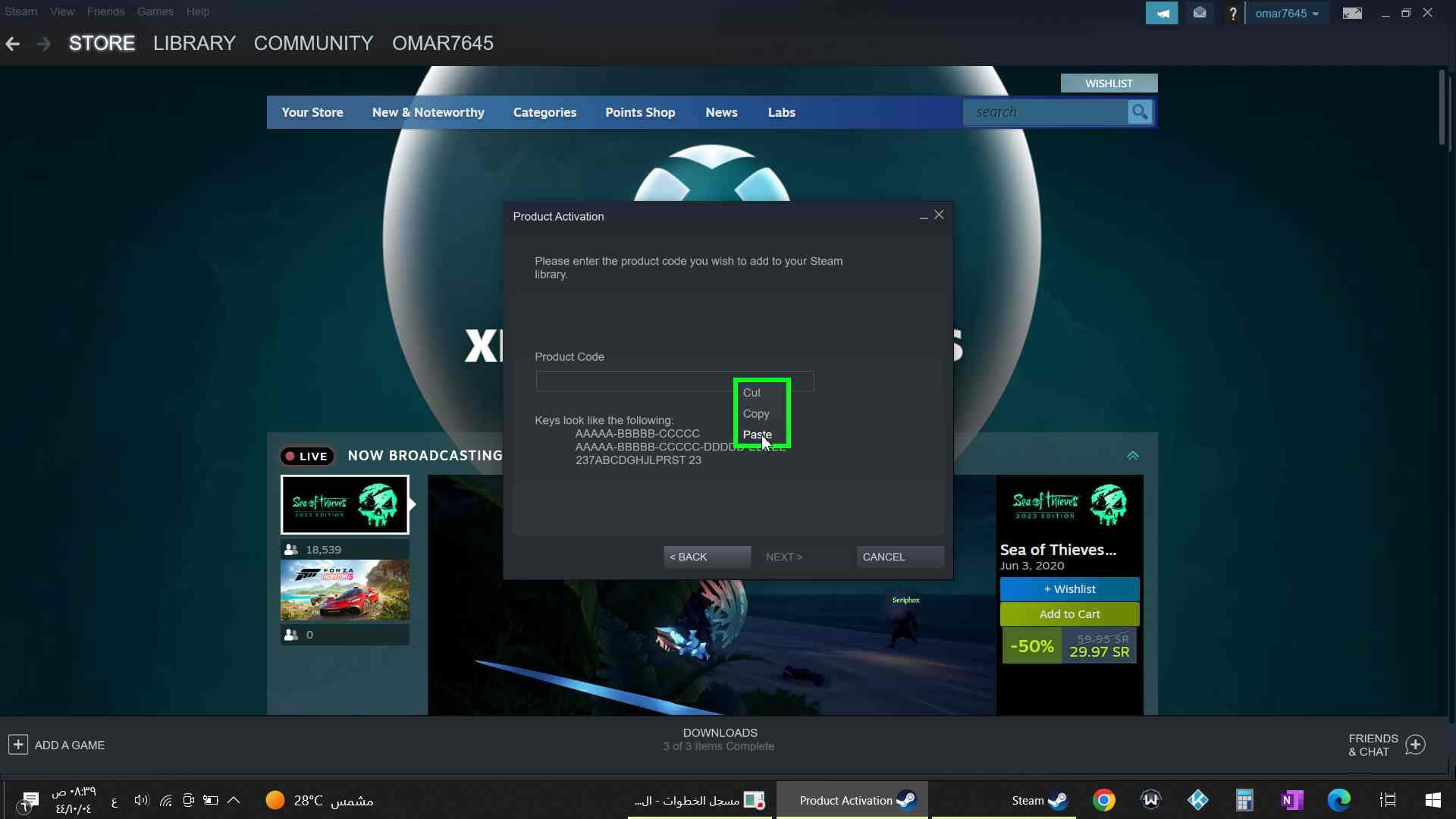
Task: Open the Categories store tab
Action: pyautogui.click(x=544, y=112)
